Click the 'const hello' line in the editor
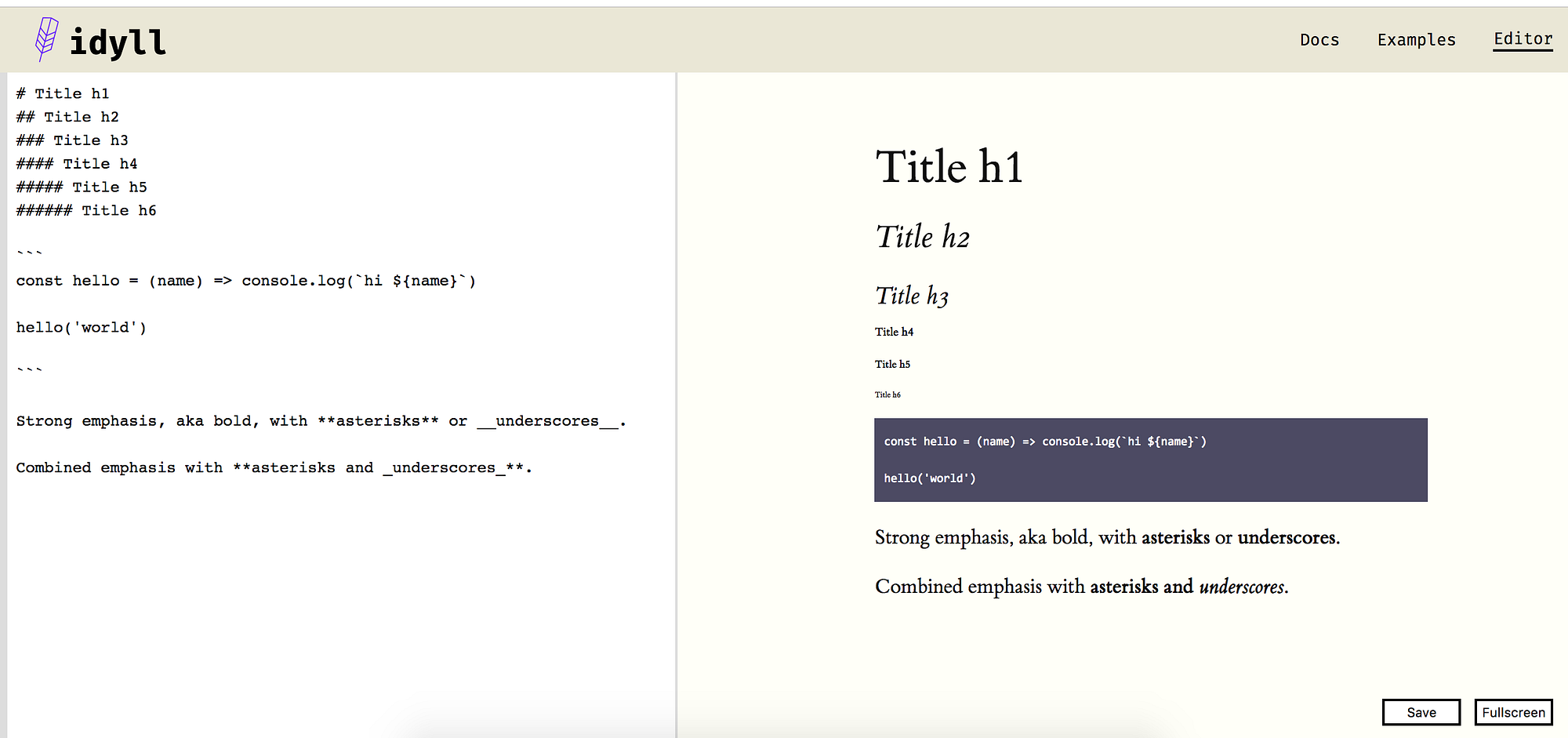The image size is (1568, 738). (246, 281)
